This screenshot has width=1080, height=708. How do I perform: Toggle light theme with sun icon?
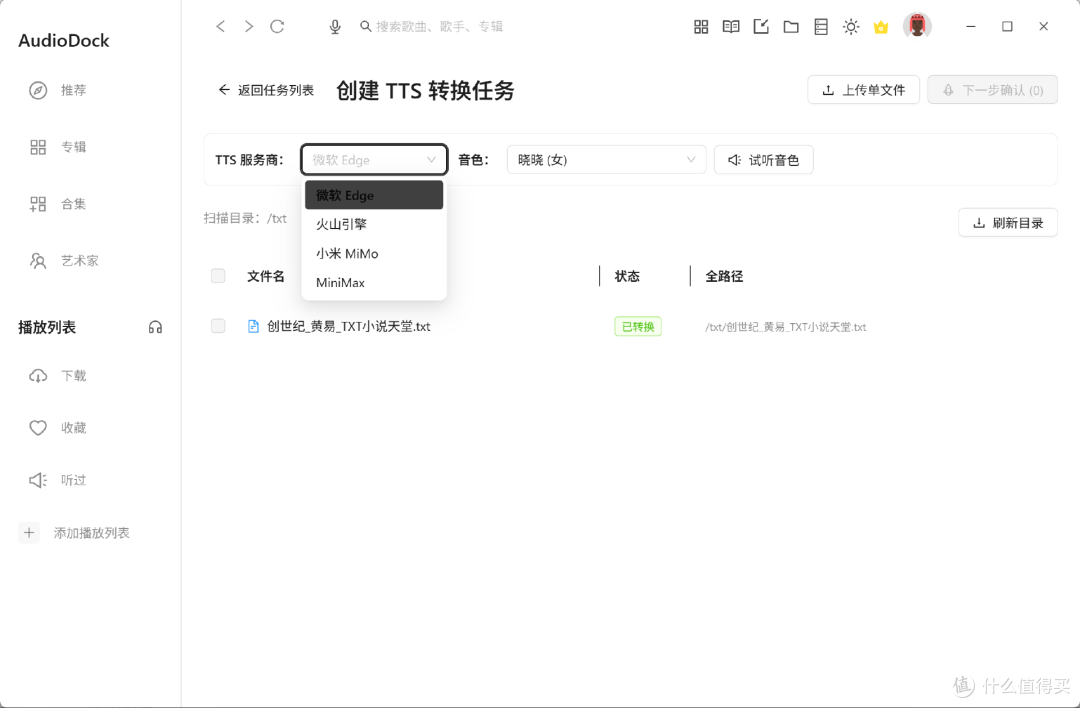click(851, 27)
